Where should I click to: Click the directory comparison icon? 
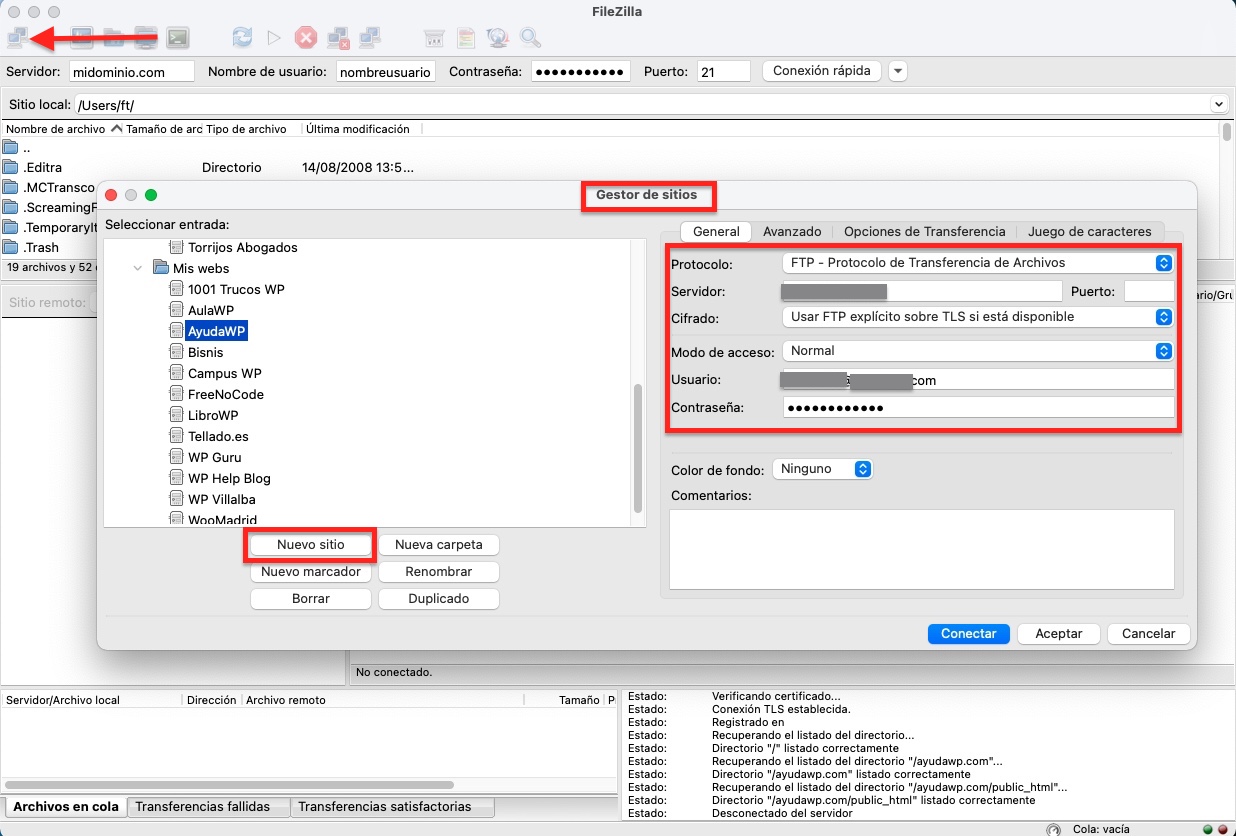(x=465, y=37)
